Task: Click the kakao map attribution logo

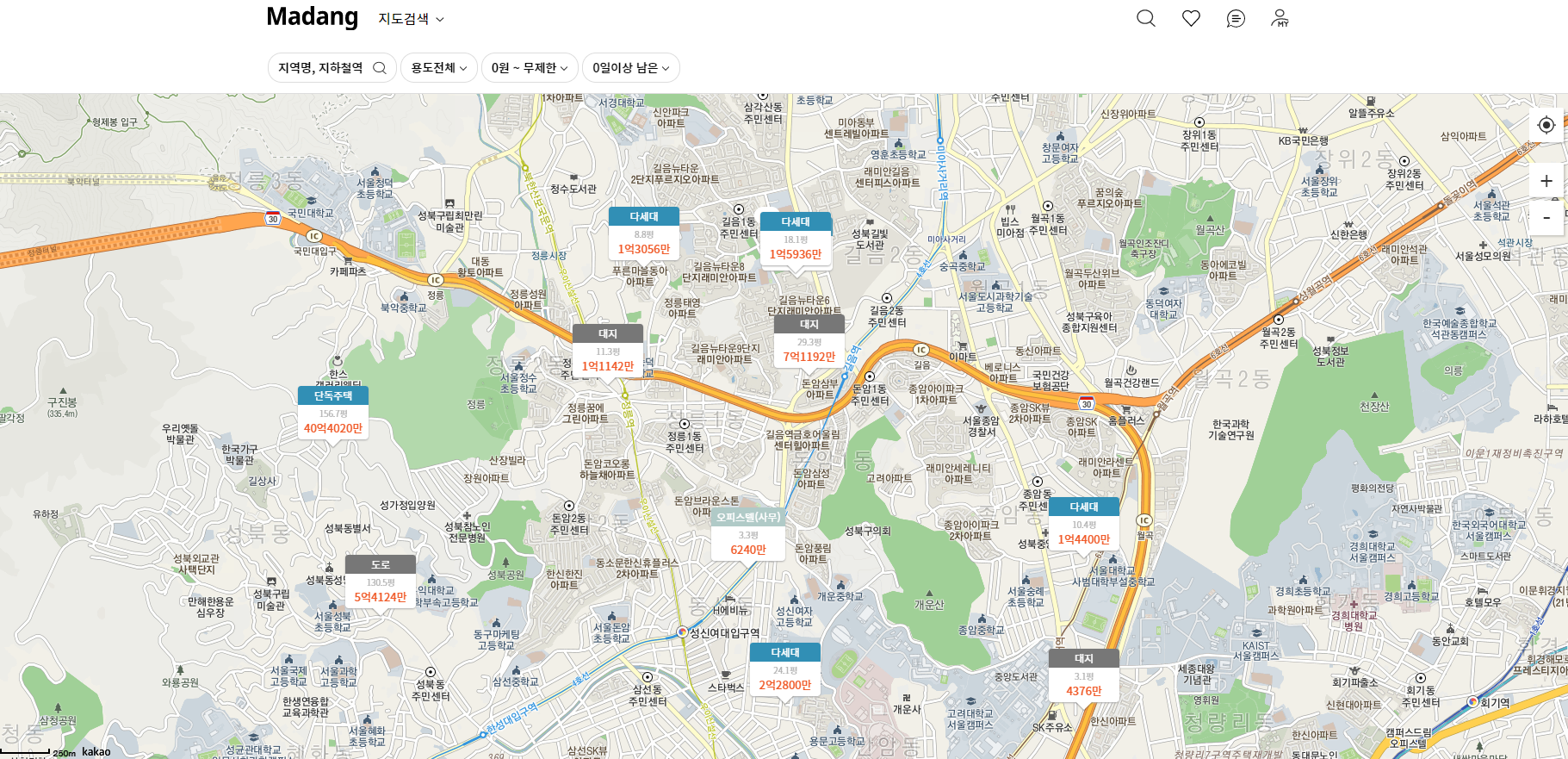Action: tap(96, 751)
